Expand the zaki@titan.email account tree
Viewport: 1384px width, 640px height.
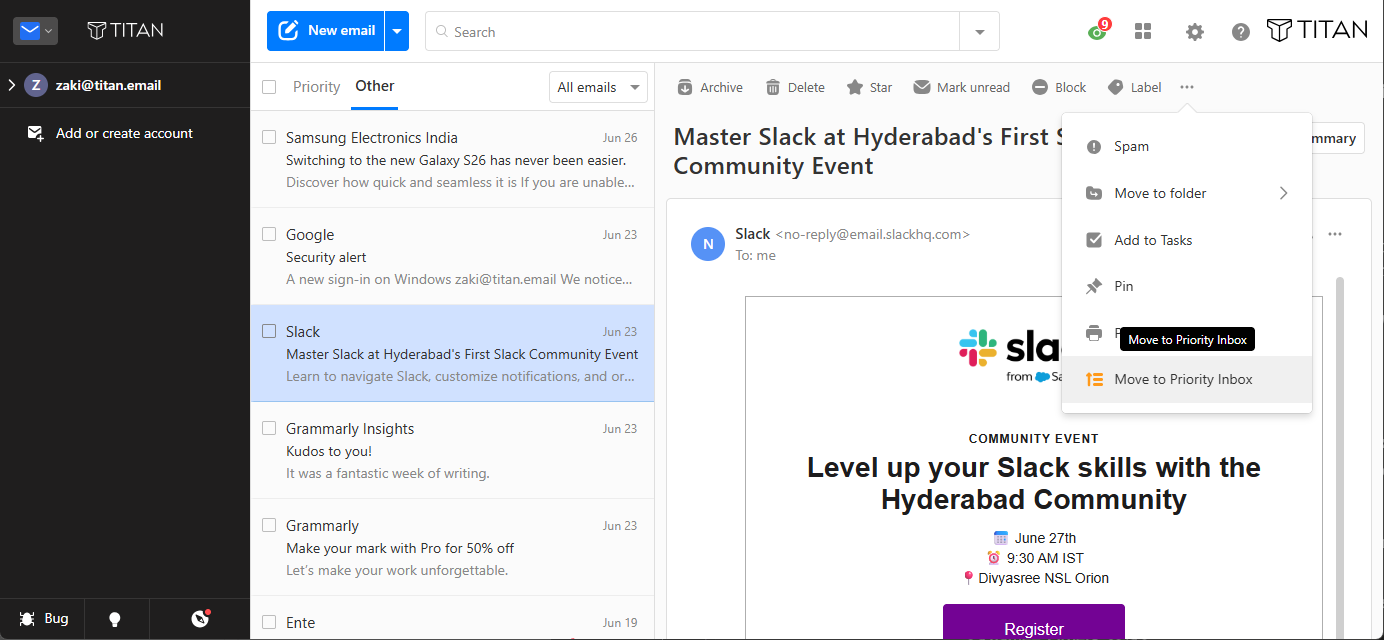(x=12, y=85)
